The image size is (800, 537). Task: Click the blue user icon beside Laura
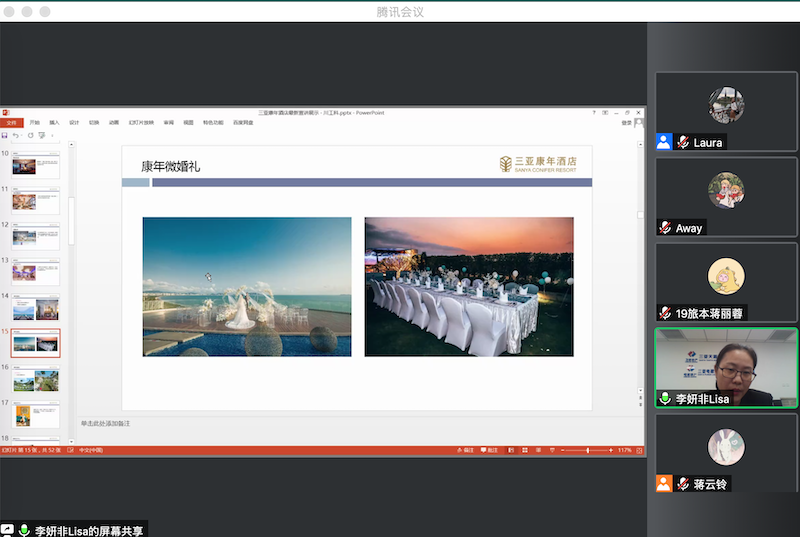point(664,142)
